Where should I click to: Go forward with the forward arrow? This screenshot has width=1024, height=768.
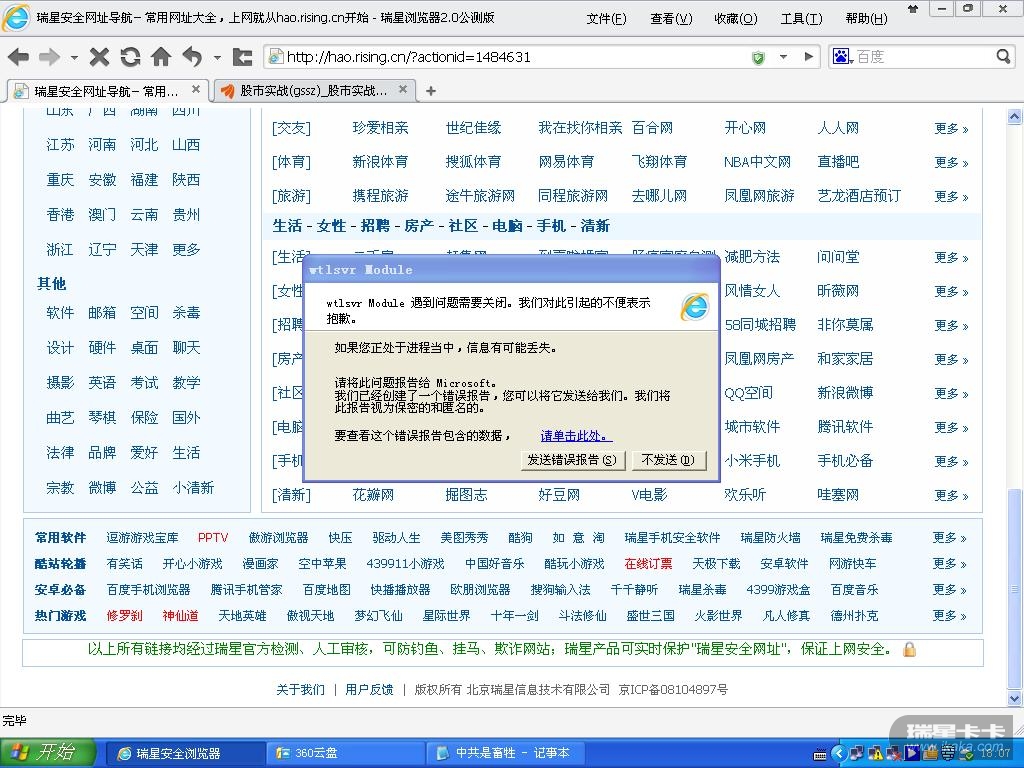point(50,57)
